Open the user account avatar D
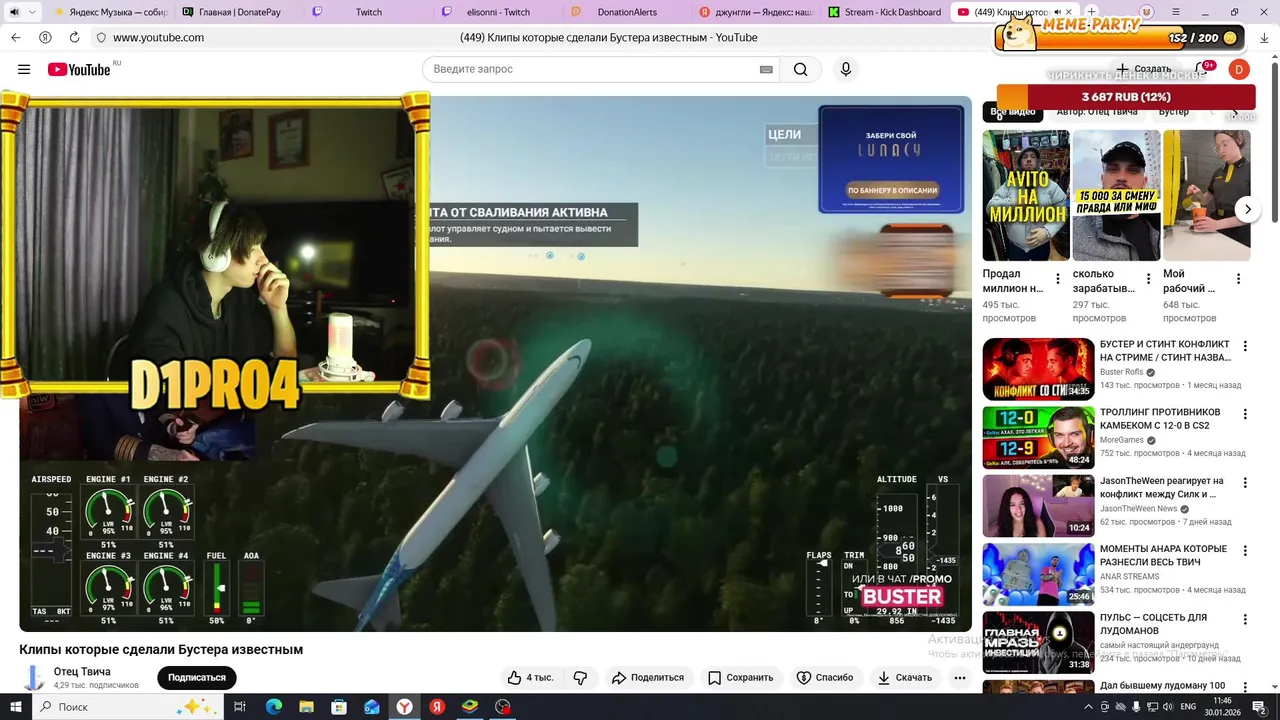The image size is (1280, 720). coord(1238,69)
